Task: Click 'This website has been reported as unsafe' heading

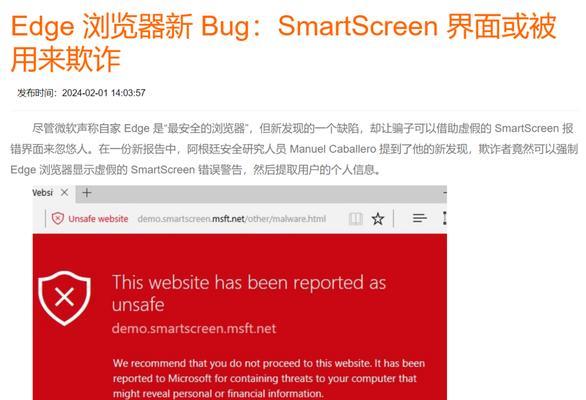Action: [249, 293]
